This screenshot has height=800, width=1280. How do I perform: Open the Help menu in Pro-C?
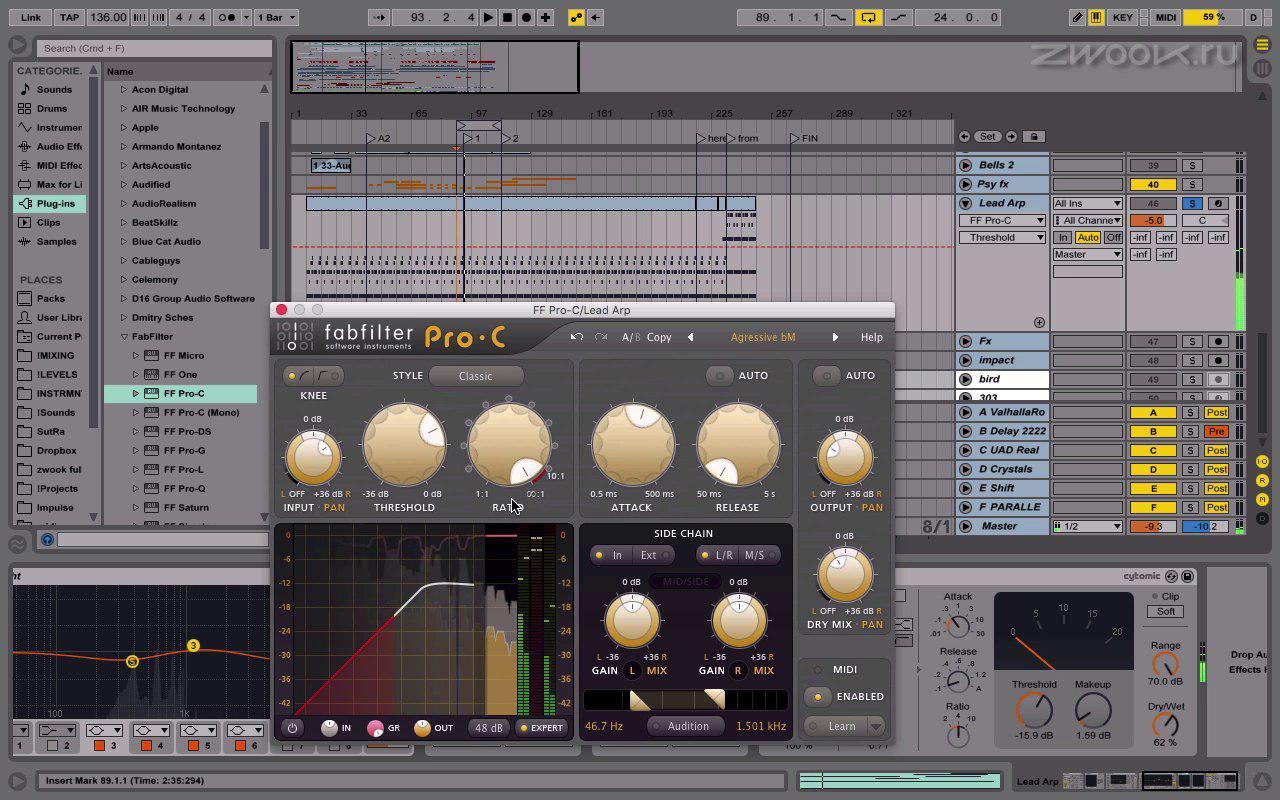[871, 337]
